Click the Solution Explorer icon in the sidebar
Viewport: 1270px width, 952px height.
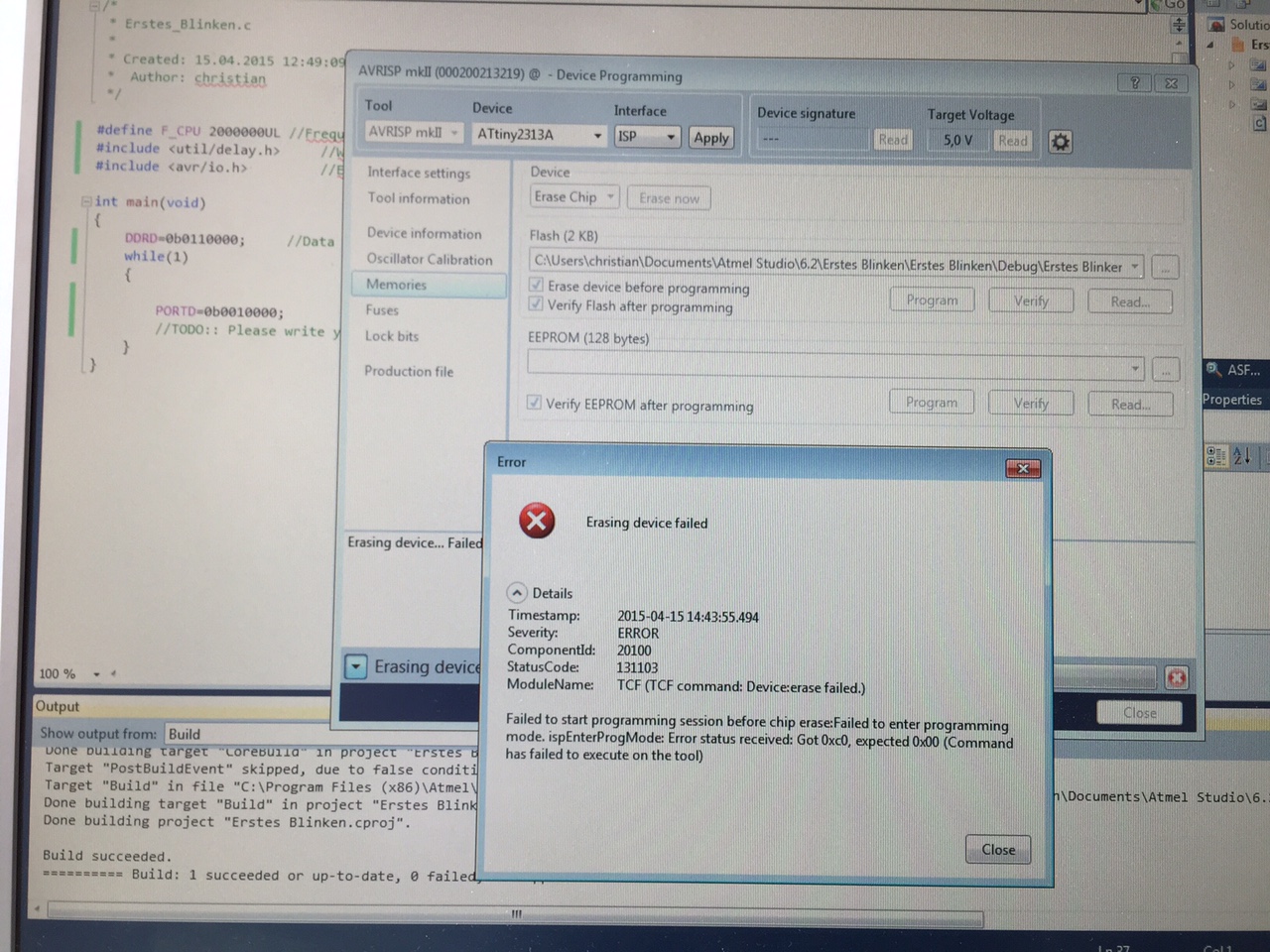click(x=1214, y=24)
